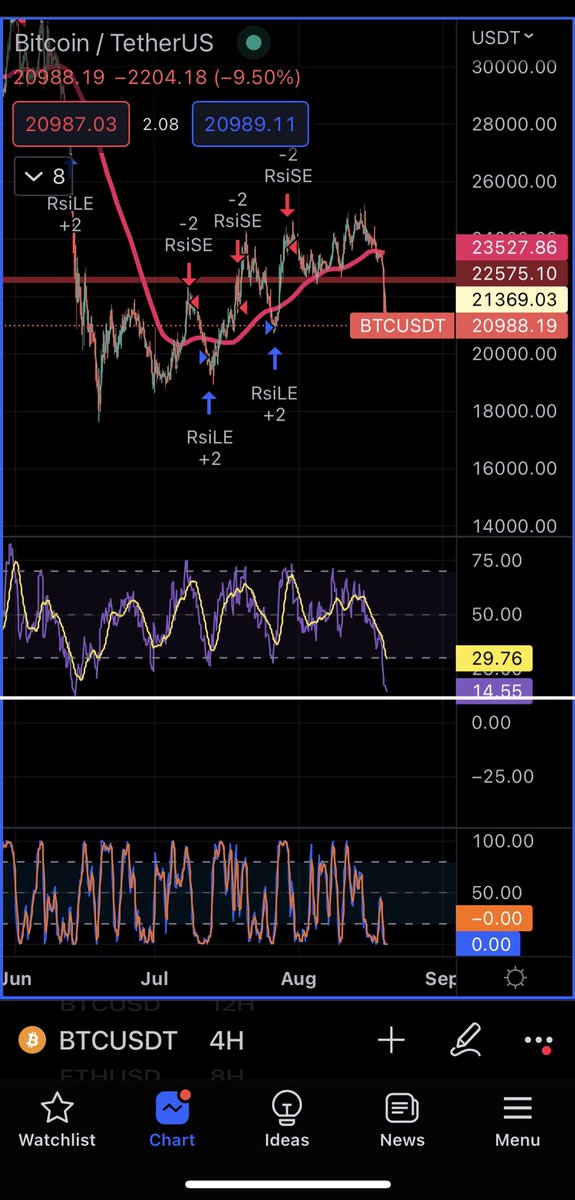The image size is (575, 1200).
Task: Open the Watchlist tab
Action: coord(58,1119)
